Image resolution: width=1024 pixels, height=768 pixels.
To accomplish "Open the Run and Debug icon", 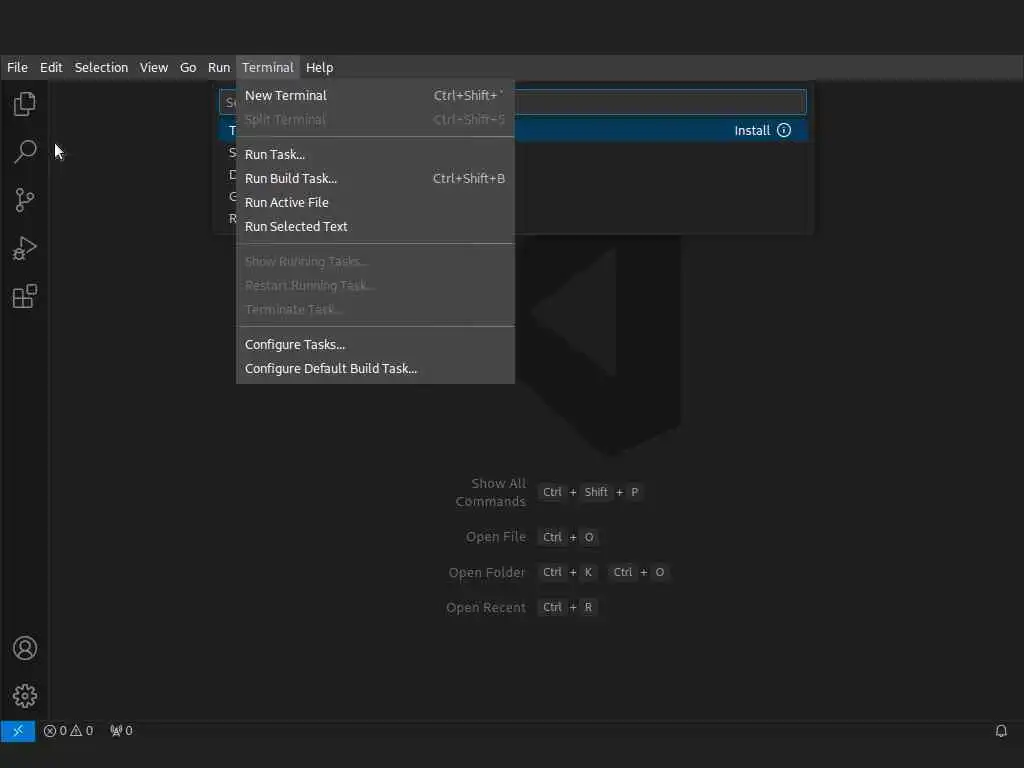I will 25,248.
